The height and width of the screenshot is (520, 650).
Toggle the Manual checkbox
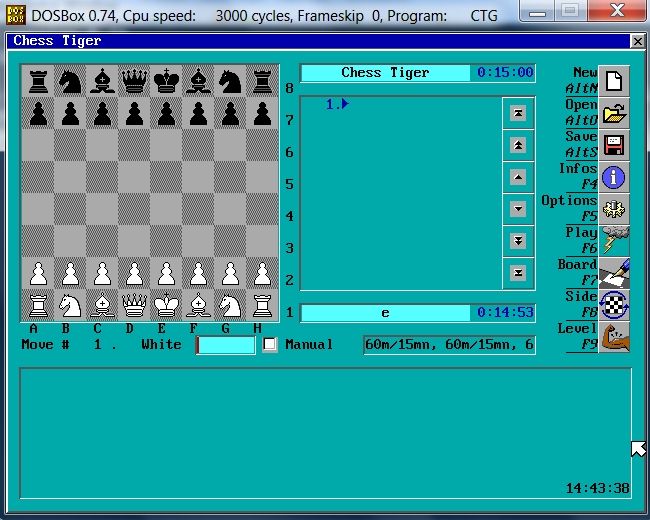click(270, 344)
